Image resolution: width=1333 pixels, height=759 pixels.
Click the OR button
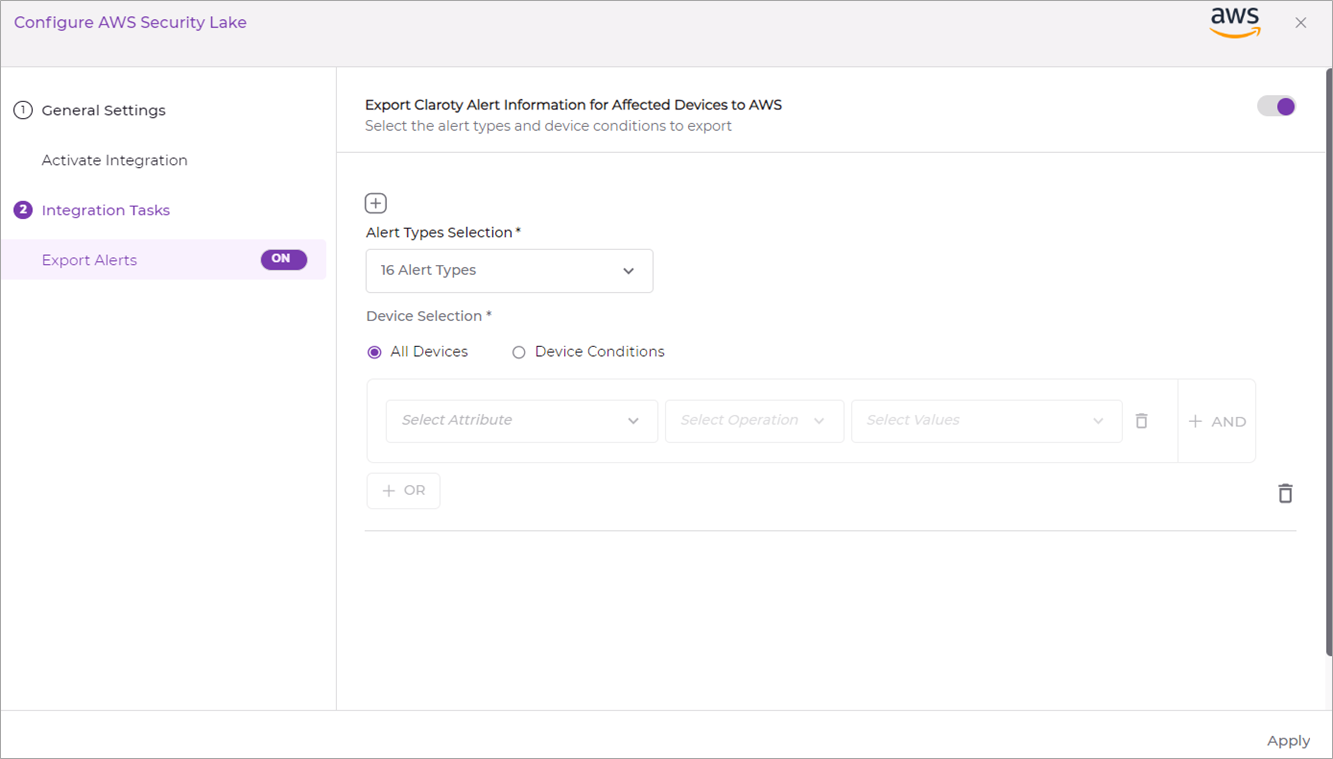(x=404, y=490)
